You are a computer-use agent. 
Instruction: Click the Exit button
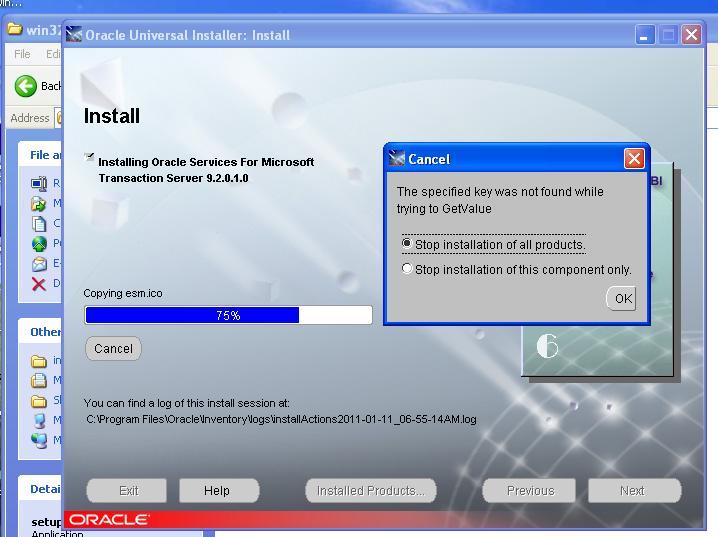click(x=127, y=491)
